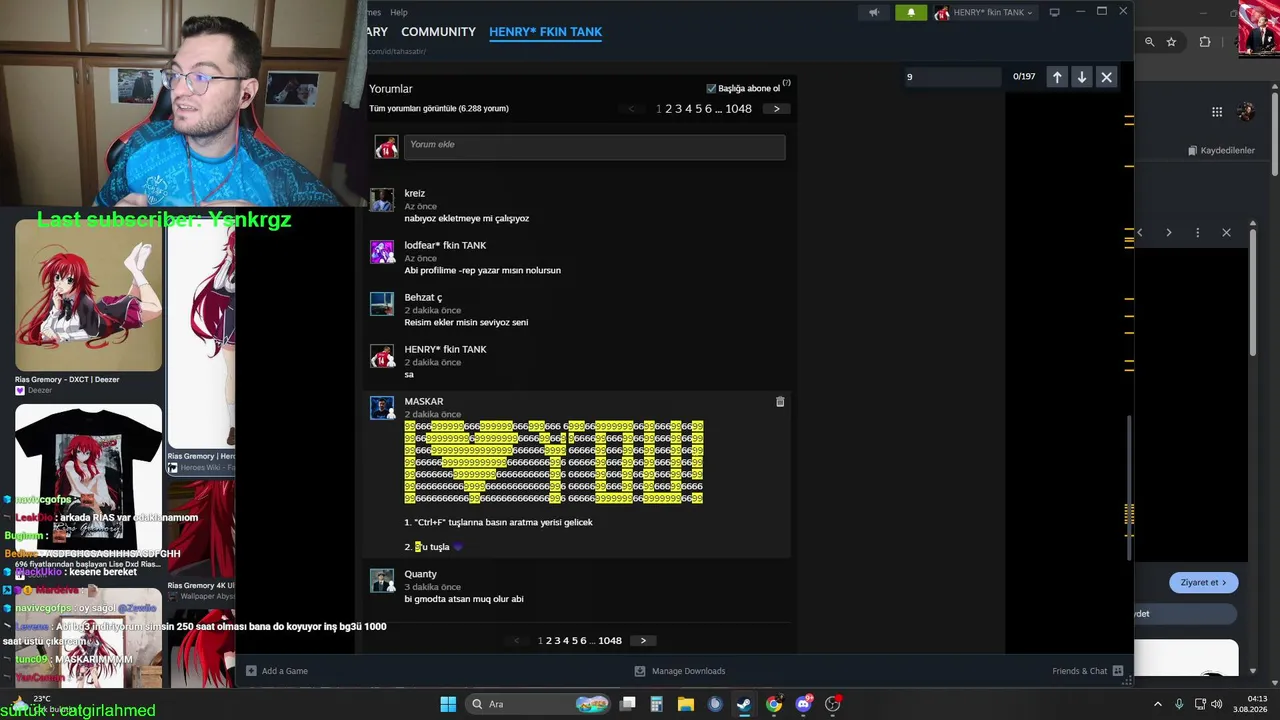
Task: Expand the HENRY* fkin TANK account dropdown
Action: click(984, 13)
